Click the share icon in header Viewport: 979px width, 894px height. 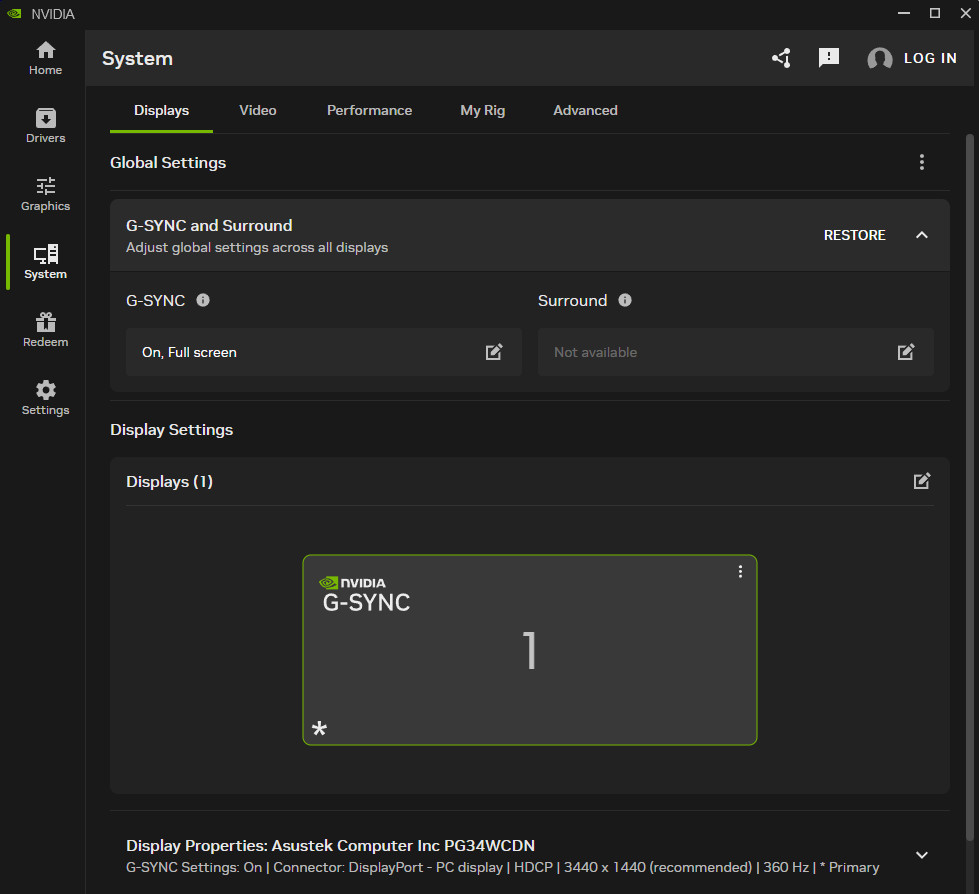coord(781,58)
